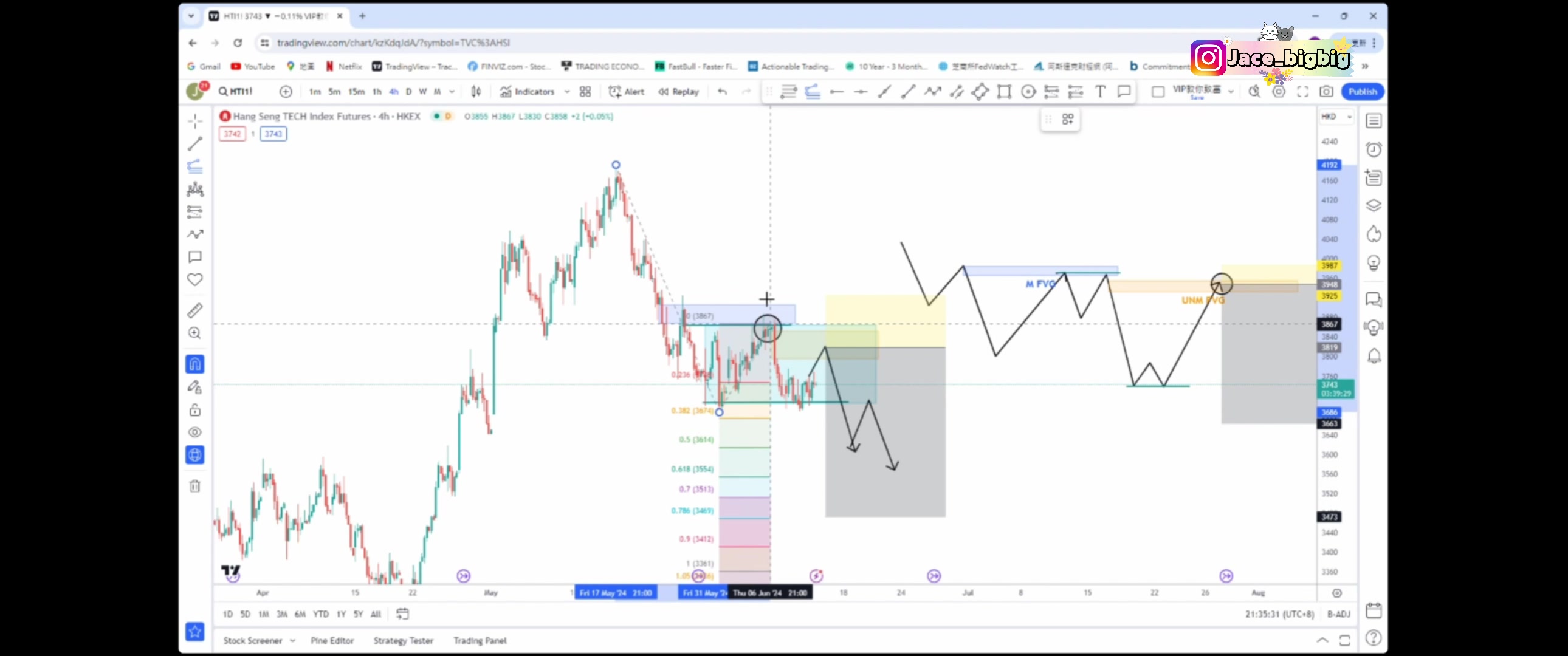Select the path zigzag tool in favorites toolbar
This screenshot has width=1568, height=656.
coord(932,91)
